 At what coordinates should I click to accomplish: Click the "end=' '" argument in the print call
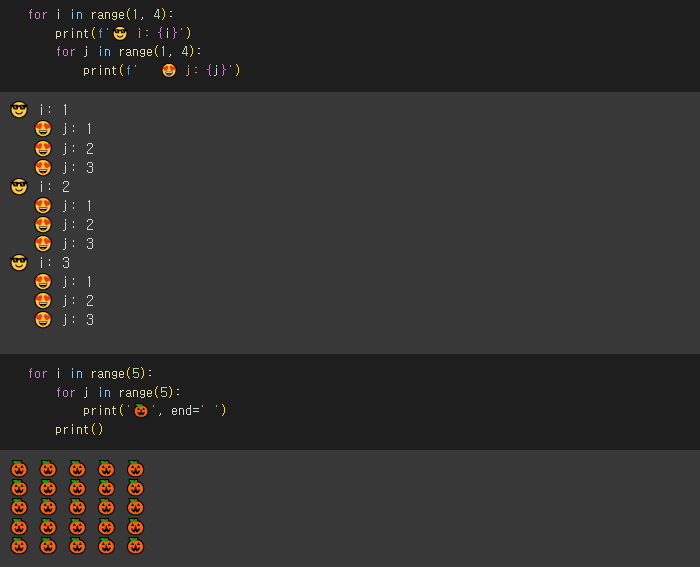pyautogui.click(x=196, y=411)
